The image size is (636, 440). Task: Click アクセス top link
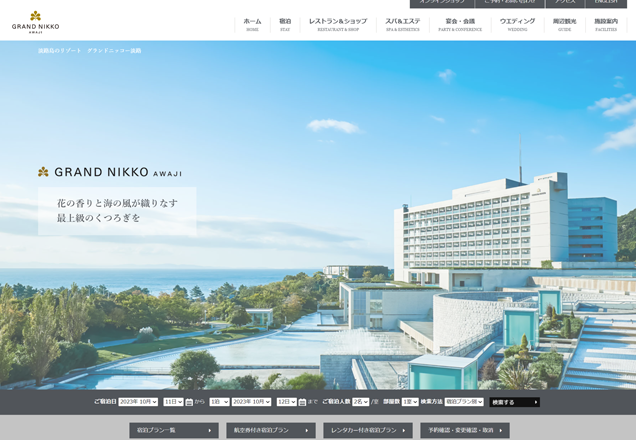(565, 3)
